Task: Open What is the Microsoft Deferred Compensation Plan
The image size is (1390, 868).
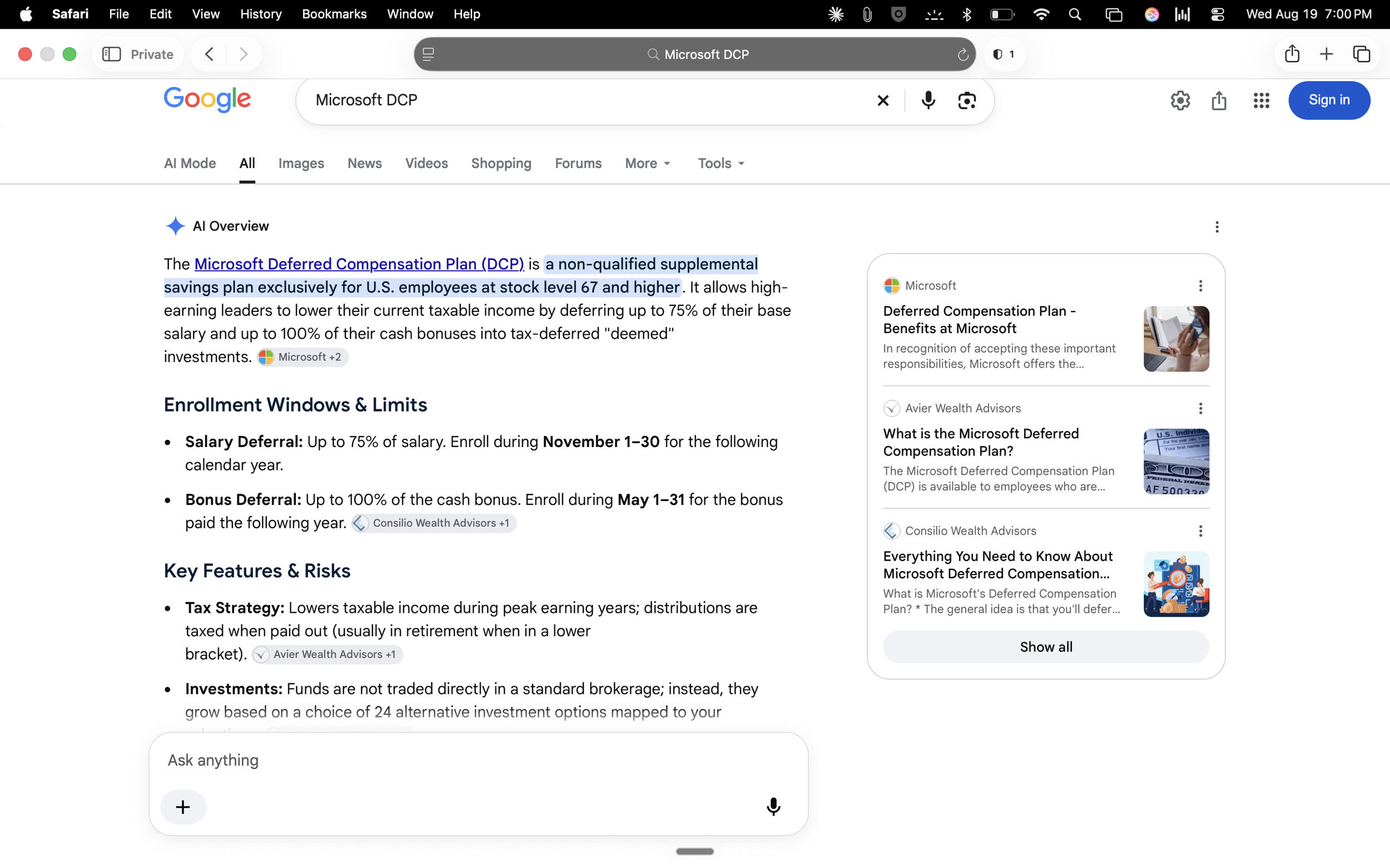Action: click(981, 442)
